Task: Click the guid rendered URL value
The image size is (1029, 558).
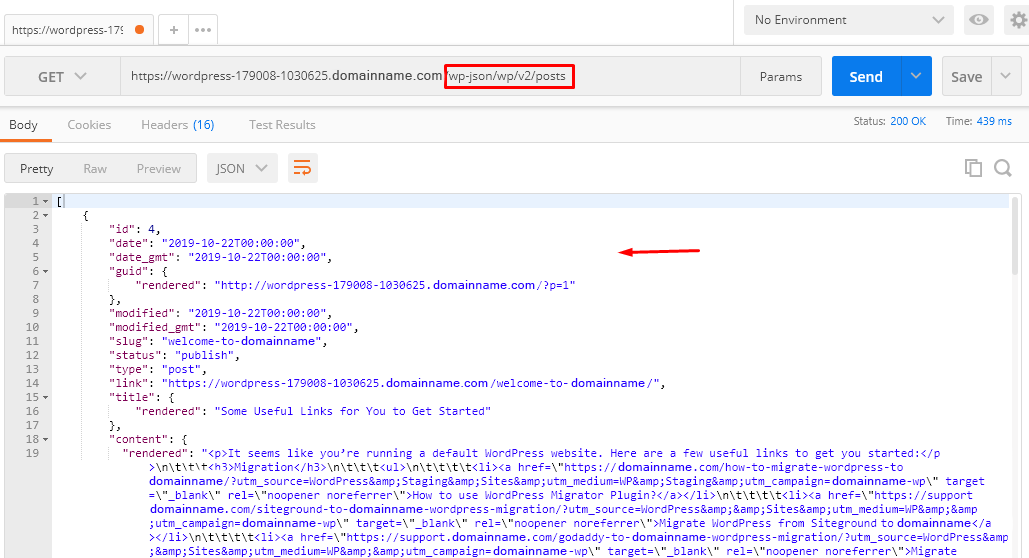Action: pos(395,285)
